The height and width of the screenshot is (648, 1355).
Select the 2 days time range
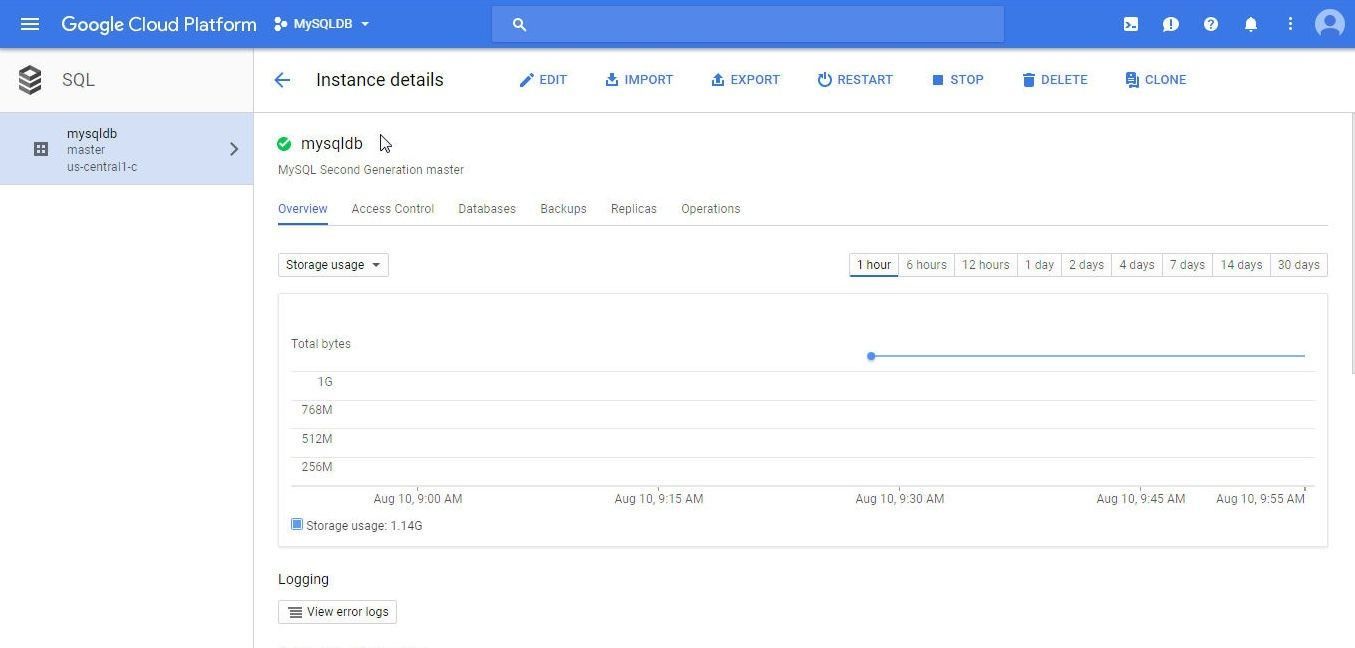(x=1086, y=265)
